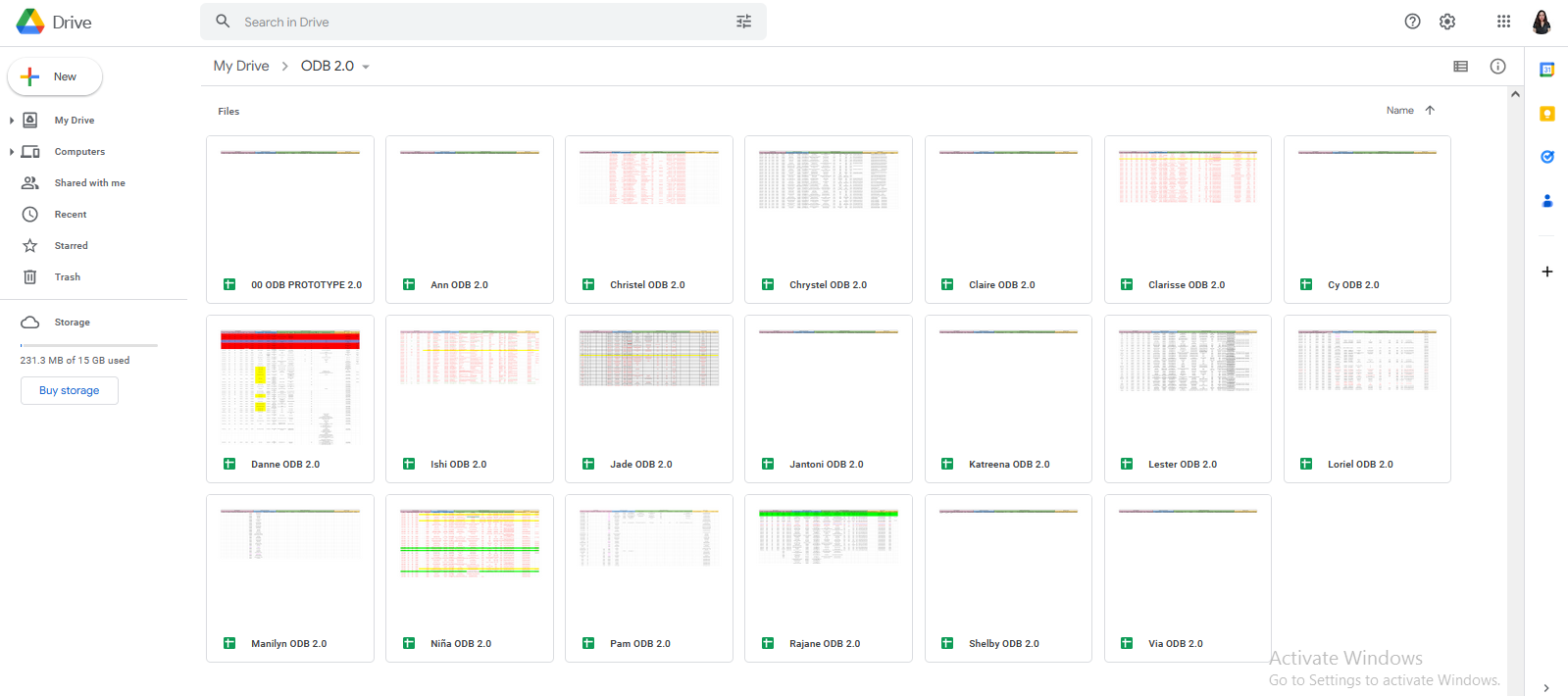Click the Sheets icon of Cy ODB 2.0
The image size is (1568, 696).
point(1306,285)
